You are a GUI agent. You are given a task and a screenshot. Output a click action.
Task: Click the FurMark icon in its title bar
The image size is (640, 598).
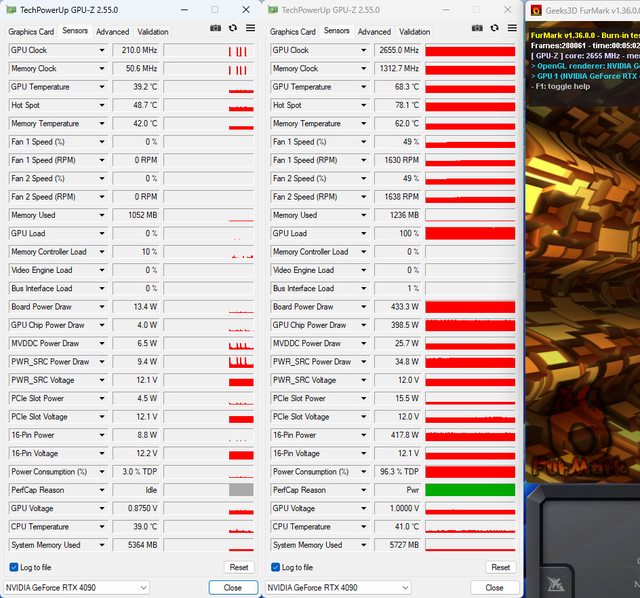(x=537, y=10)
